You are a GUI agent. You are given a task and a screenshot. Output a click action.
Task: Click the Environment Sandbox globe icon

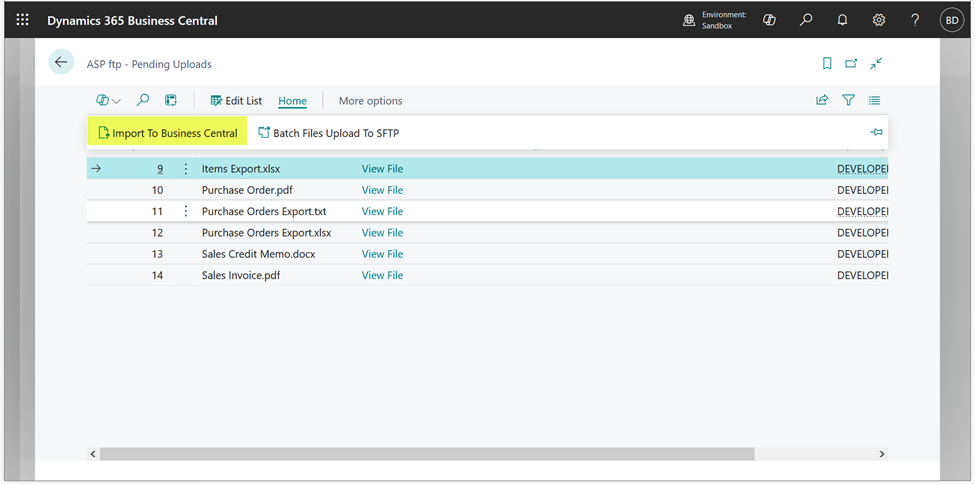point(689,21)
